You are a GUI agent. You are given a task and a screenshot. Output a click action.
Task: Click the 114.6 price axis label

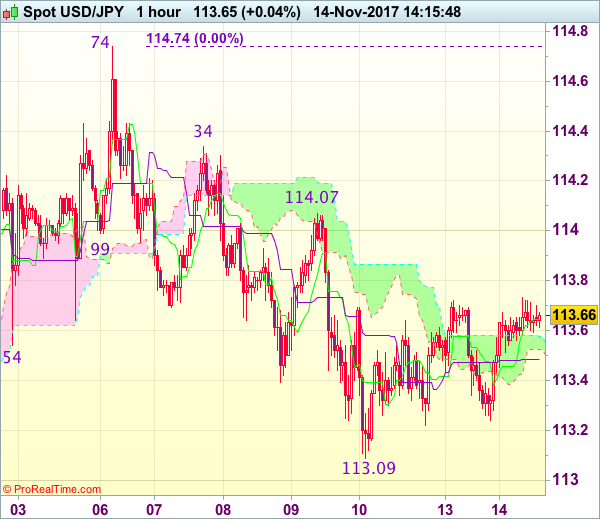569,81
